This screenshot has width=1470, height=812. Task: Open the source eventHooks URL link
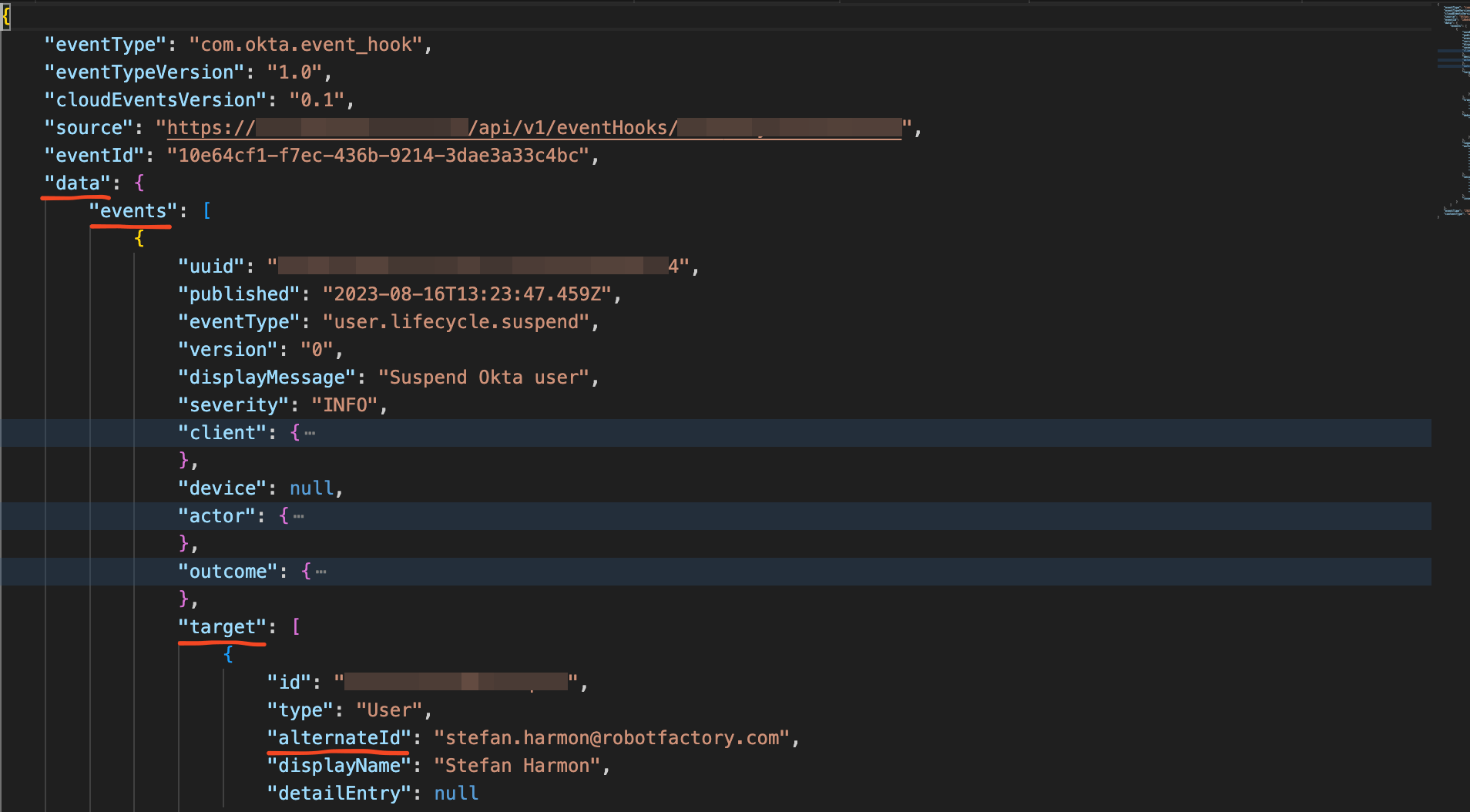pos(534,128)
